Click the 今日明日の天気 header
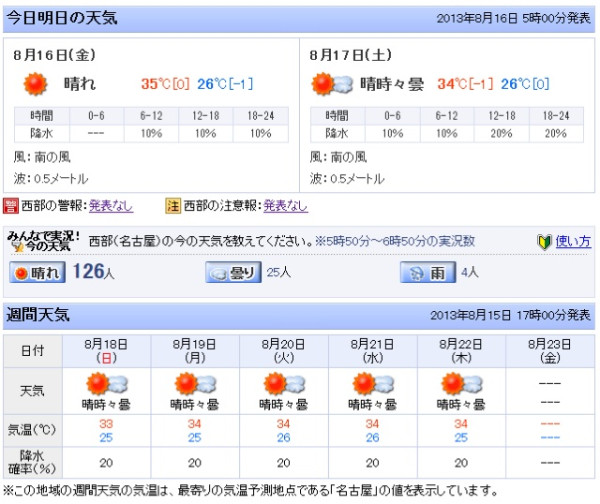The image size is (600, 504). pos(62,18)
